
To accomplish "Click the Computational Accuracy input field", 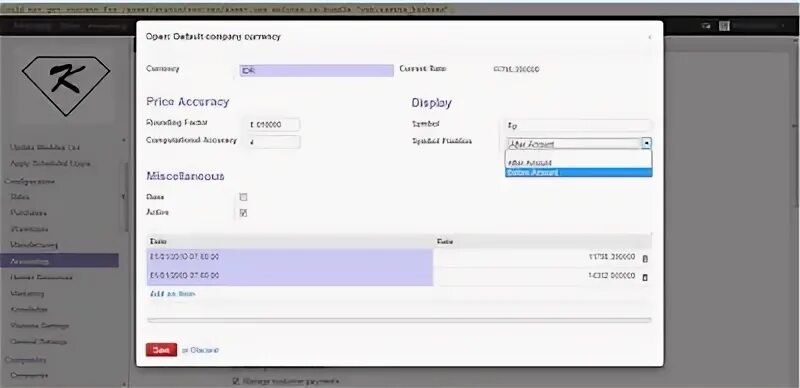I will [x=274, y=142].
